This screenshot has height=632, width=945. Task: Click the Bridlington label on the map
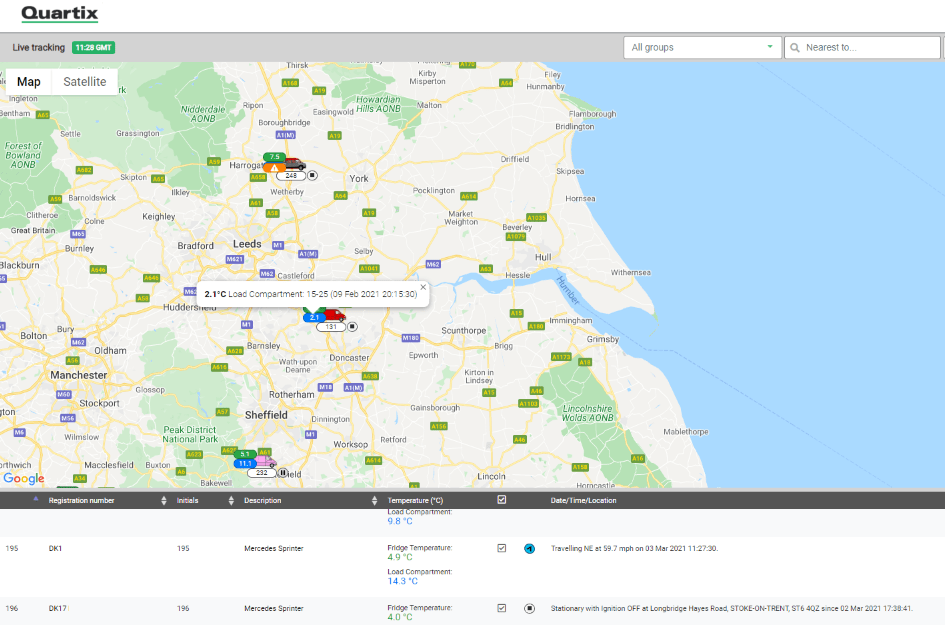pyautogui.click(x=574, y=127)
